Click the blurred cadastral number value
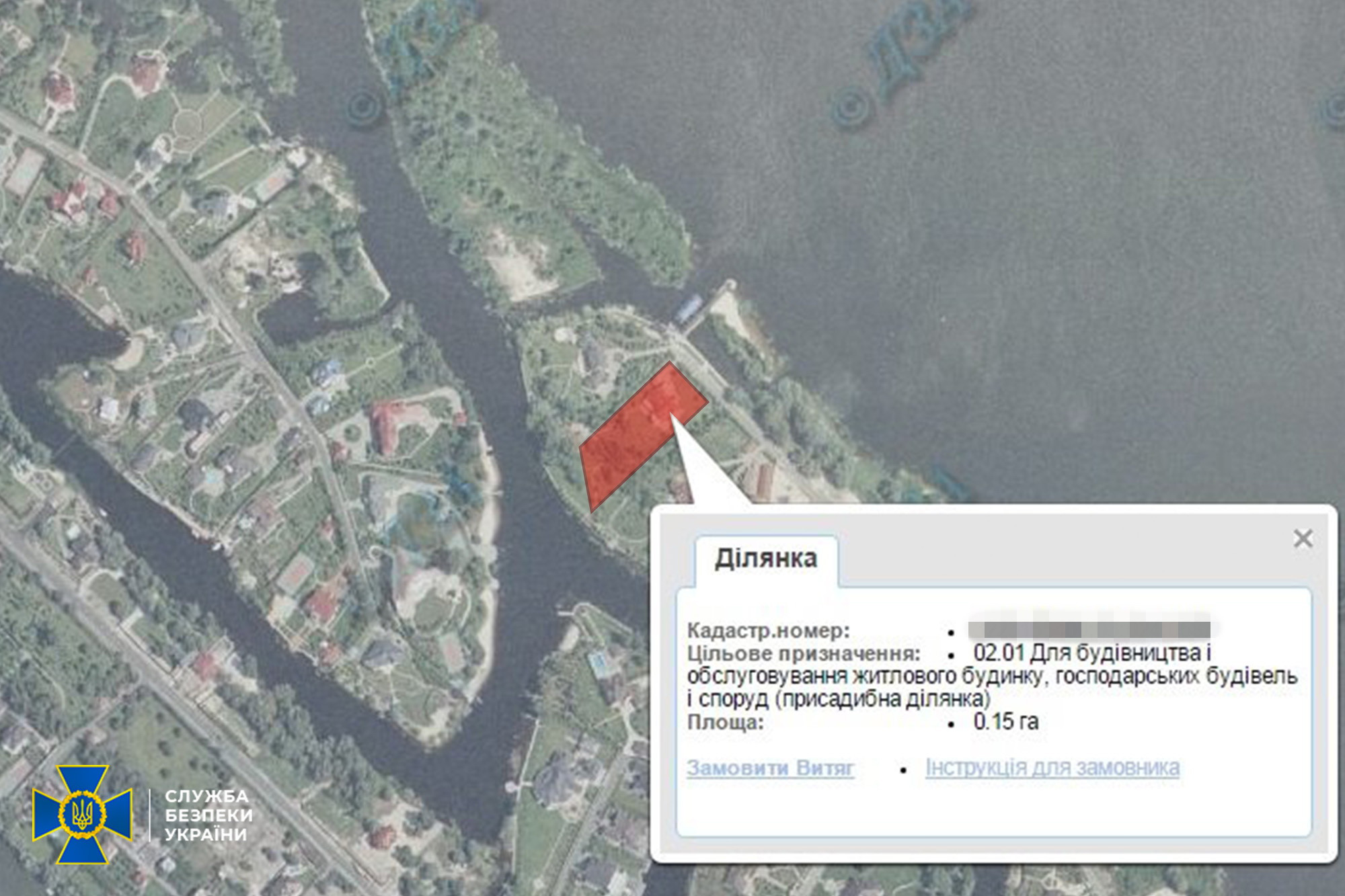Image resolution: width=1345 pixels, height=896 pixels. coord(1089,630)
